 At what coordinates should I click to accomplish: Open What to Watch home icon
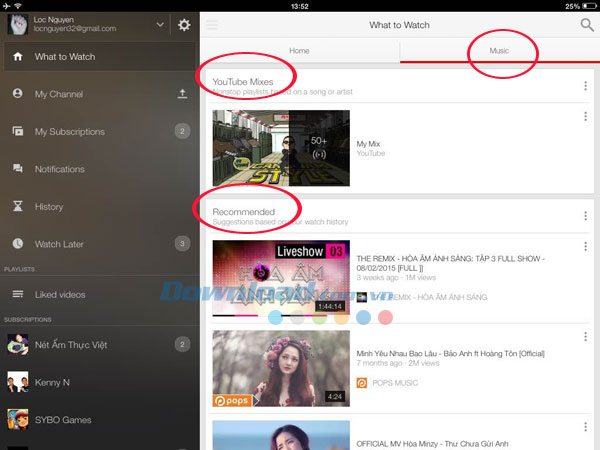[x=18, y=57]
